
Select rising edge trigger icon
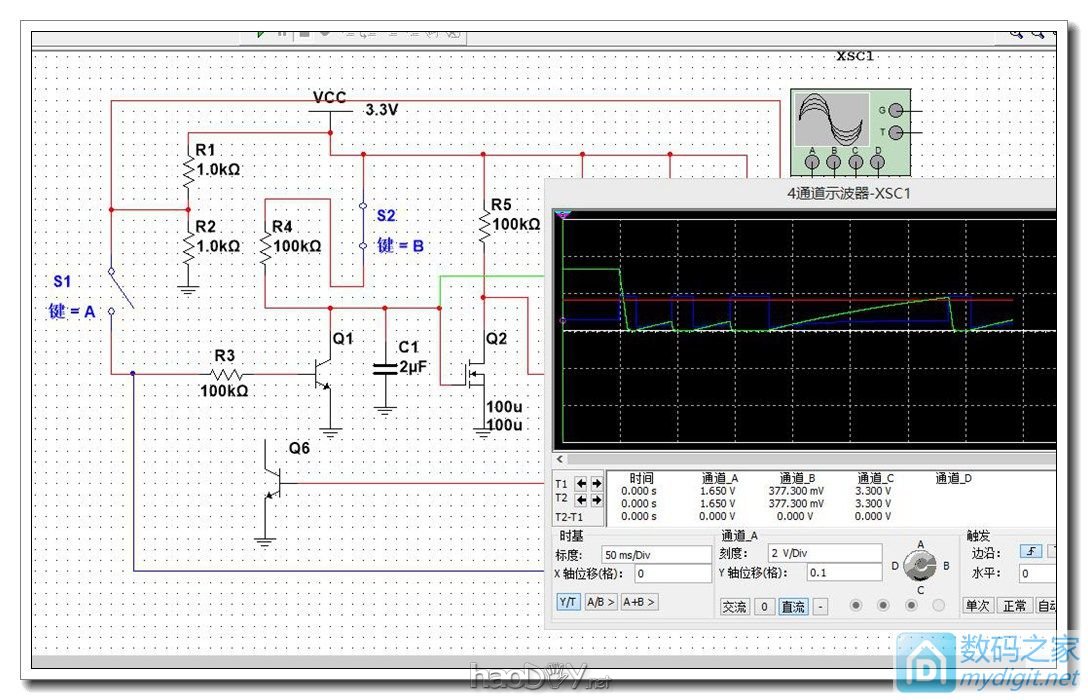click(1029, 551)
